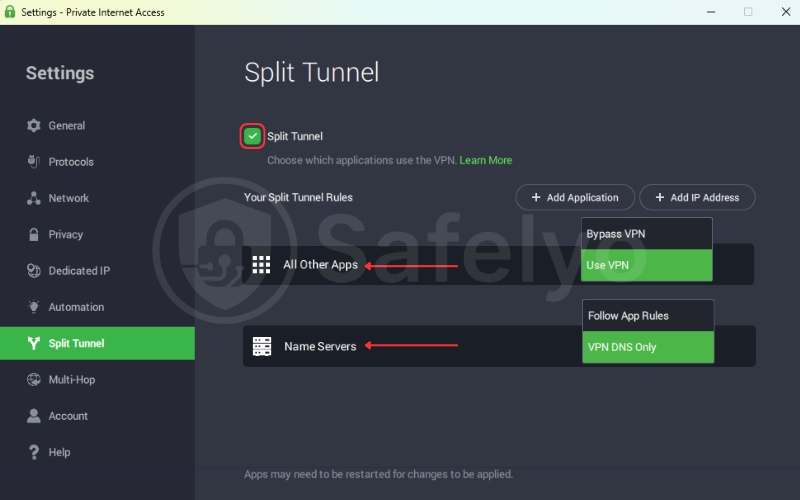Disable the Split Tunnel checkbox
800x500 pixels.
(x=253, y=136)
